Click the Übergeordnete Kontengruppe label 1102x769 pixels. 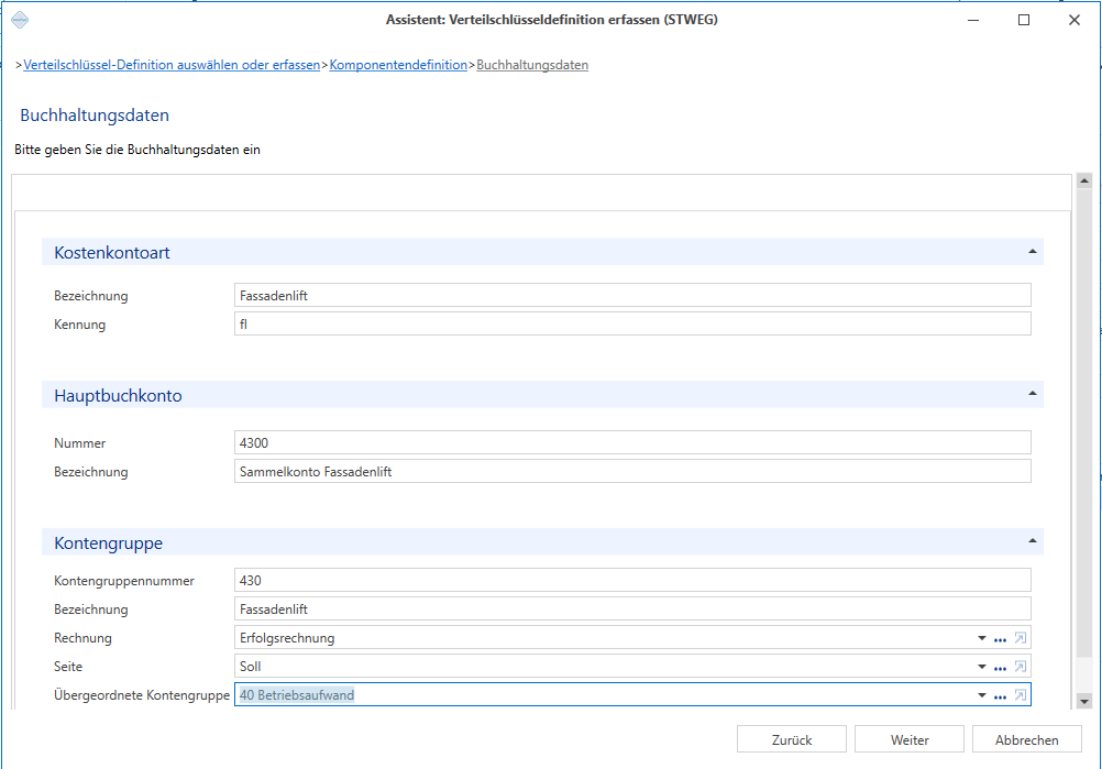(x=142, y=695)
